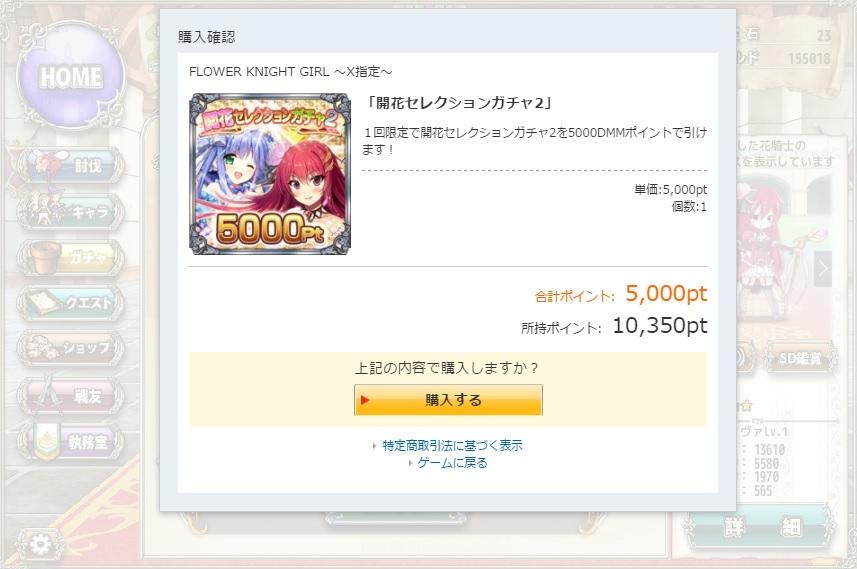Click the 合計ポイント 5,000pt amount
This screenshot has height=569, width=857.
666,294
